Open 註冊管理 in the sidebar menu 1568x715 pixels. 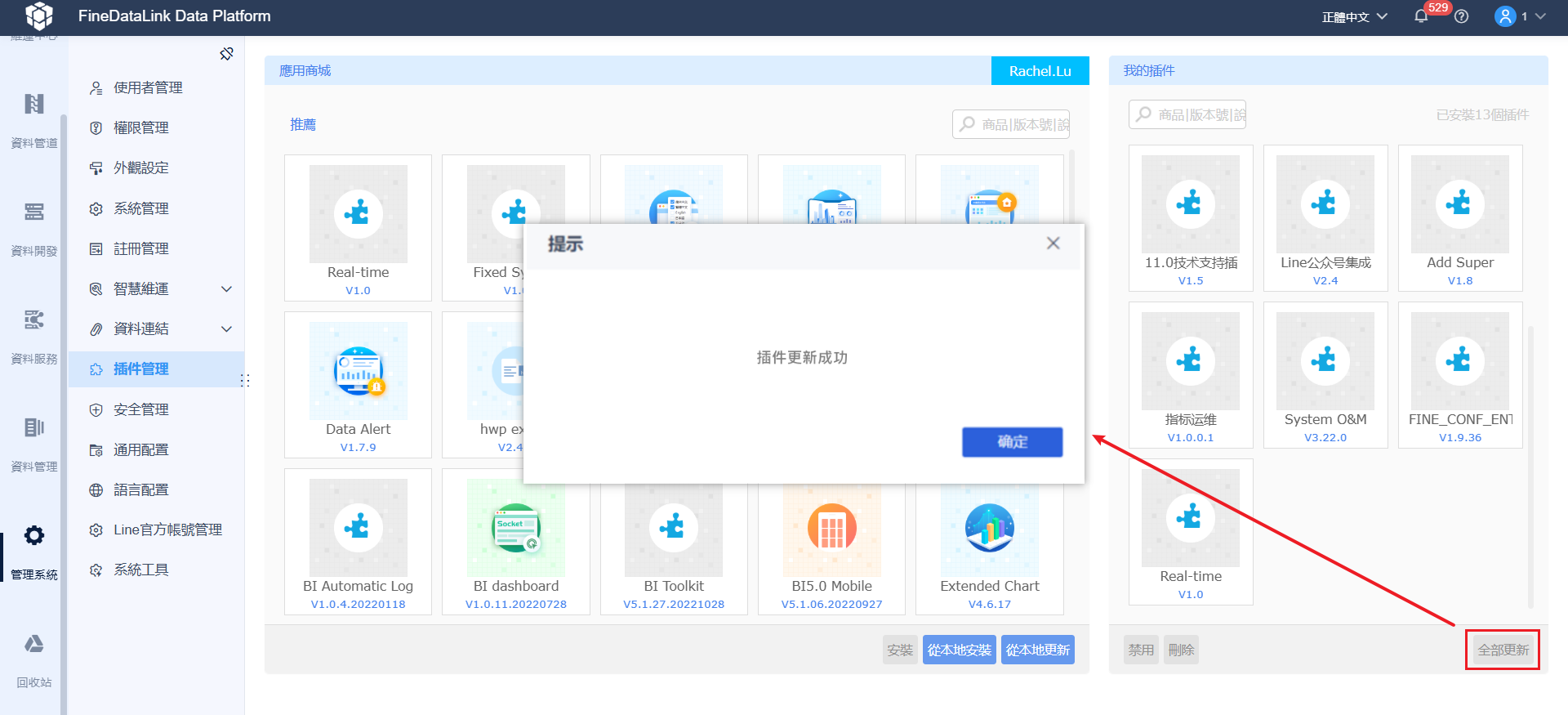click(x=156, y=248)
